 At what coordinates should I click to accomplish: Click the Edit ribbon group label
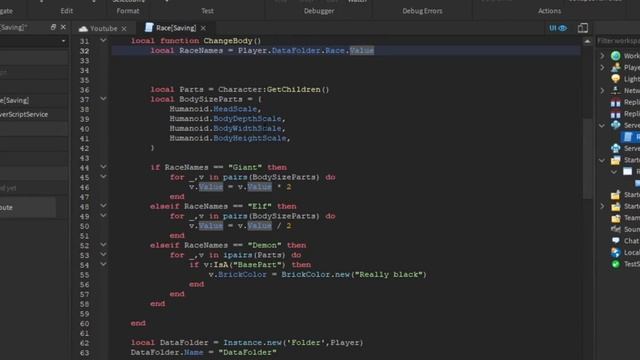(67, 11)
